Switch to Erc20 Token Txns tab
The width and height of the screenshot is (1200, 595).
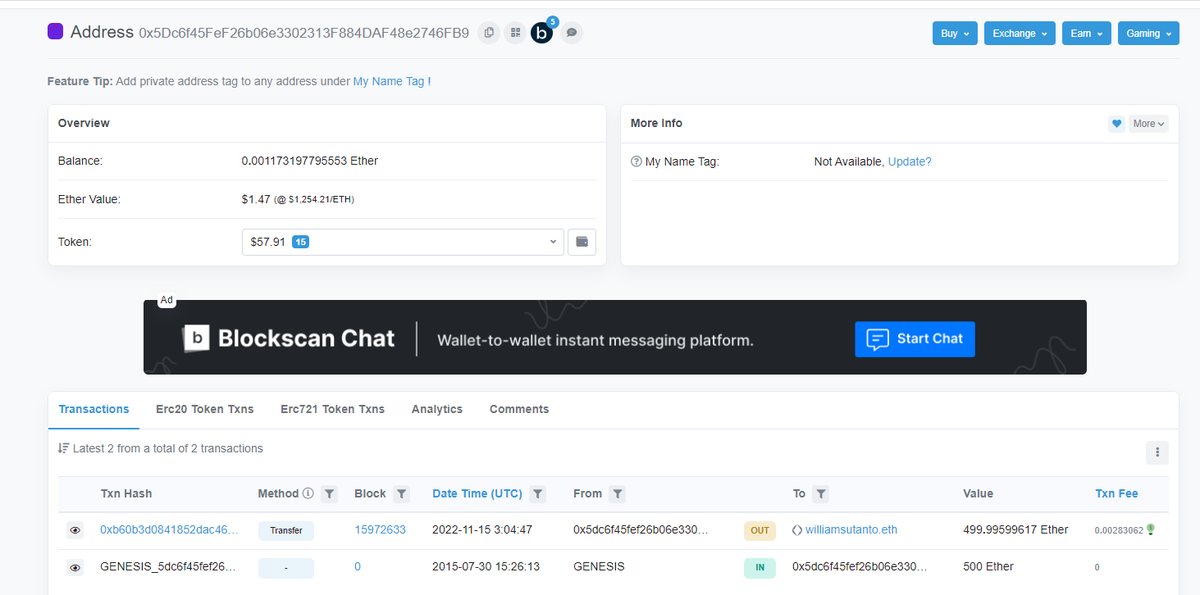205,409
